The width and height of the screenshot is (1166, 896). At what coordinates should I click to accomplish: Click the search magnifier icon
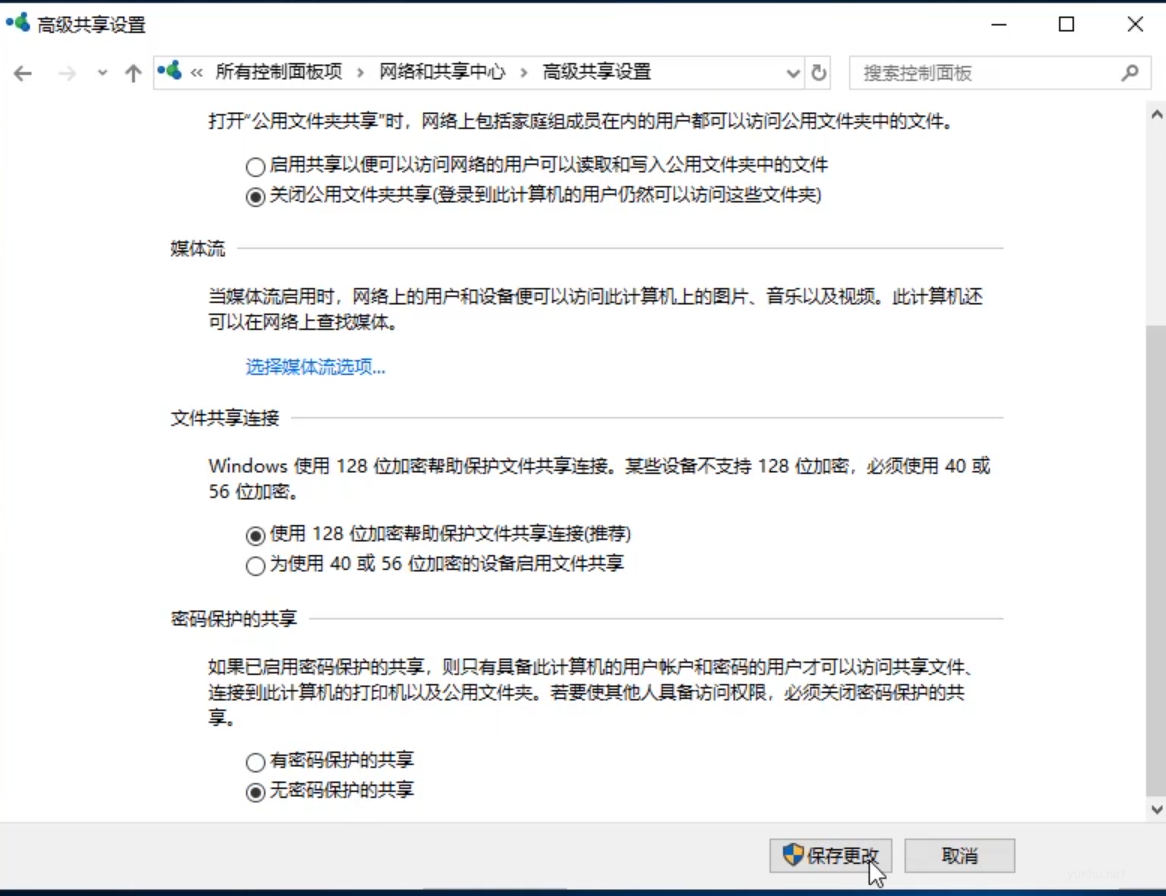coord(1130,72)
